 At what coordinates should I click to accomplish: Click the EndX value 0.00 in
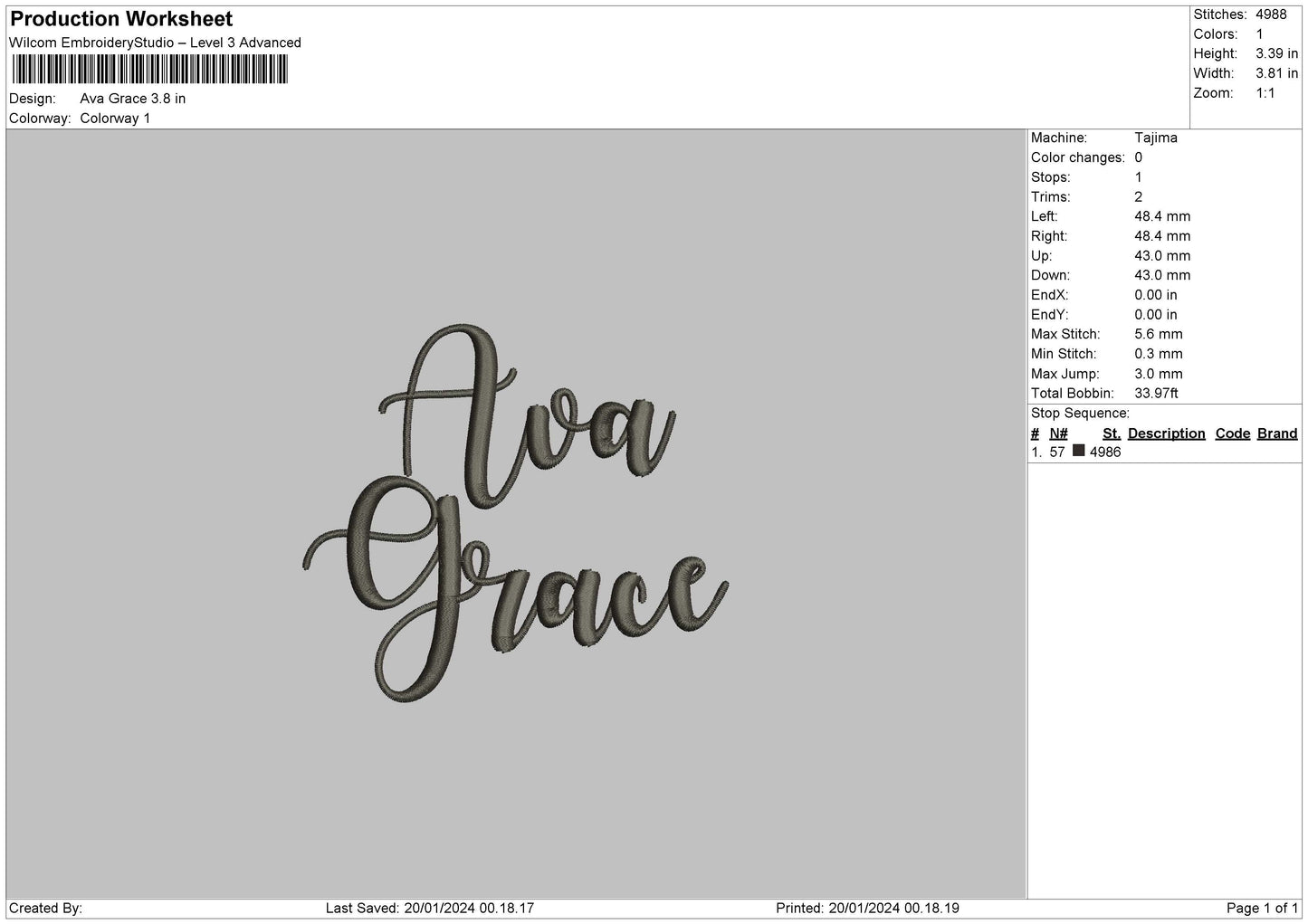[1156, 295]
